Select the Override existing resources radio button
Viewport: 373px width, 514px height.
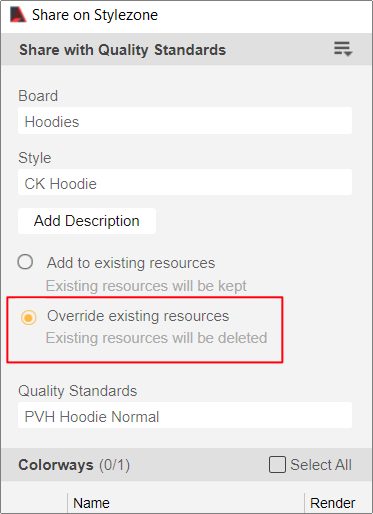[x=28, y=317]
